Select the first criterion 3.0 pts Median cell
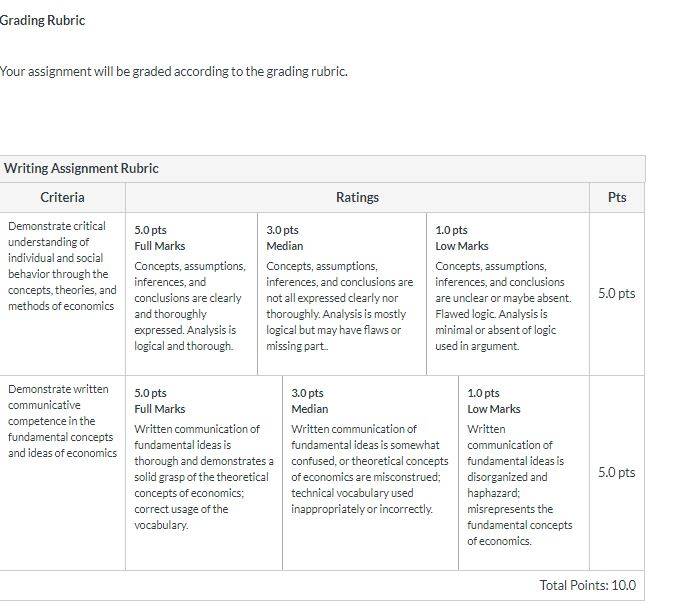673x608 pixels. [x=342, y=294]
